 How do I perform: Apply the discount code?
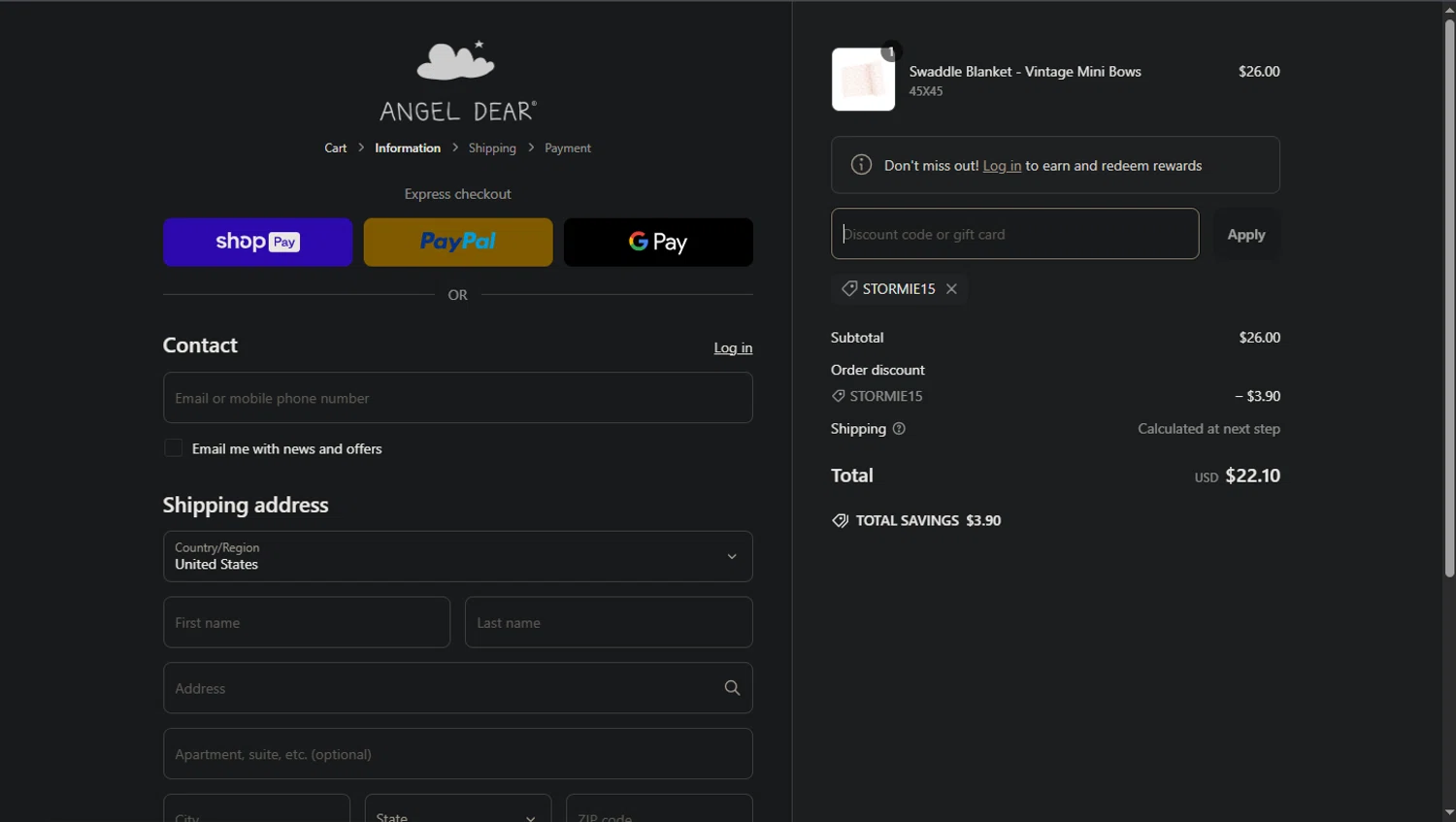pyautogui.click(x=1245, y=235)
